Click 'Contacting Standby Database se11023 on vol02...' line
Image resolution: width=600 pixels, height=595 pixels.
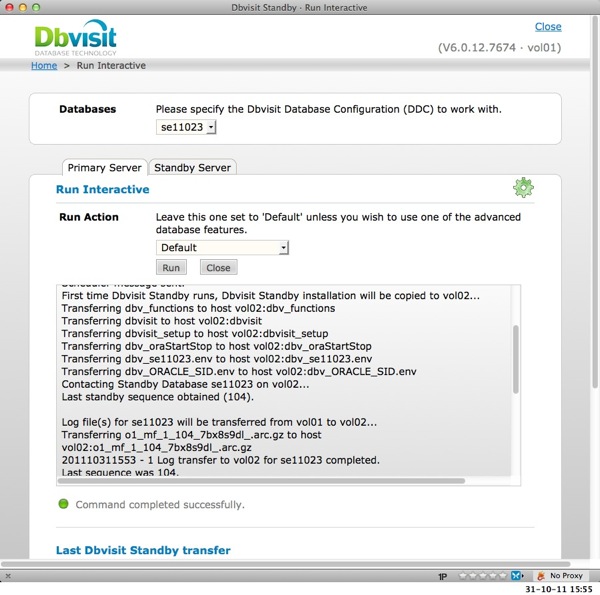[185, 384]
